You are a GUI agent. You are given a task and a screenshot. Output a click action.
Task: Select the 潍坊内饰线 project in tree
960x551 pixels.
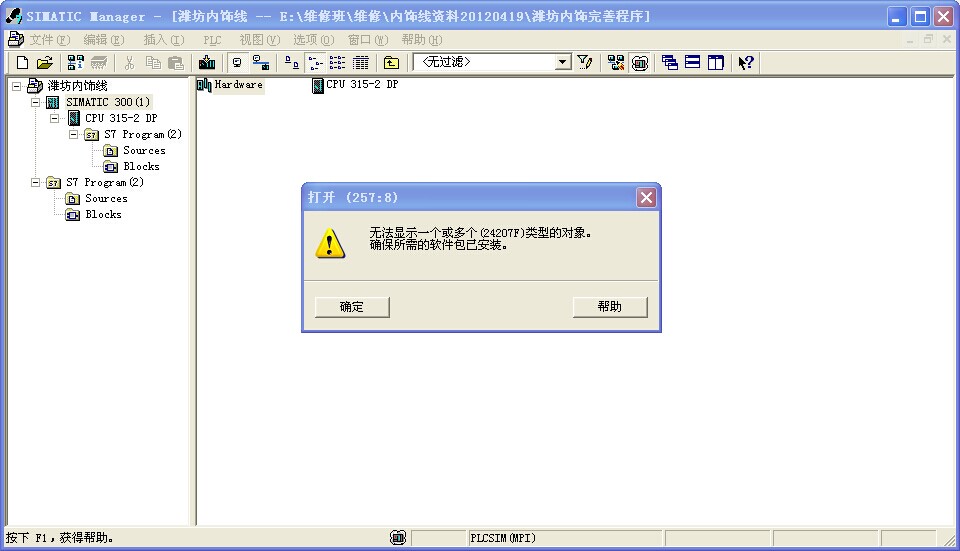pos(77,86)
